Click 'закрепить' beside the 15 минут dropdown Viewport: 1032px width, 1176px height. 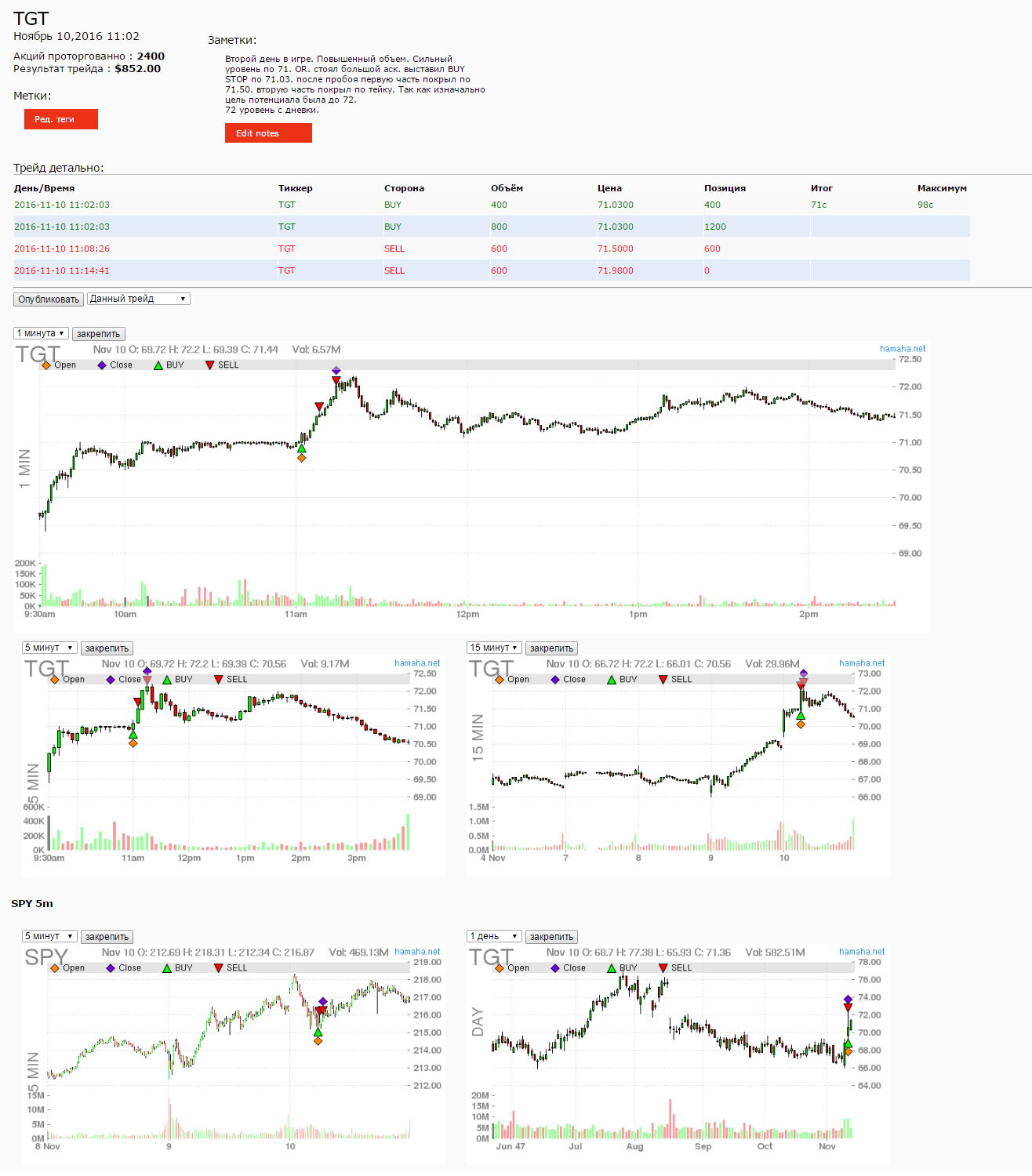[551, 648]
